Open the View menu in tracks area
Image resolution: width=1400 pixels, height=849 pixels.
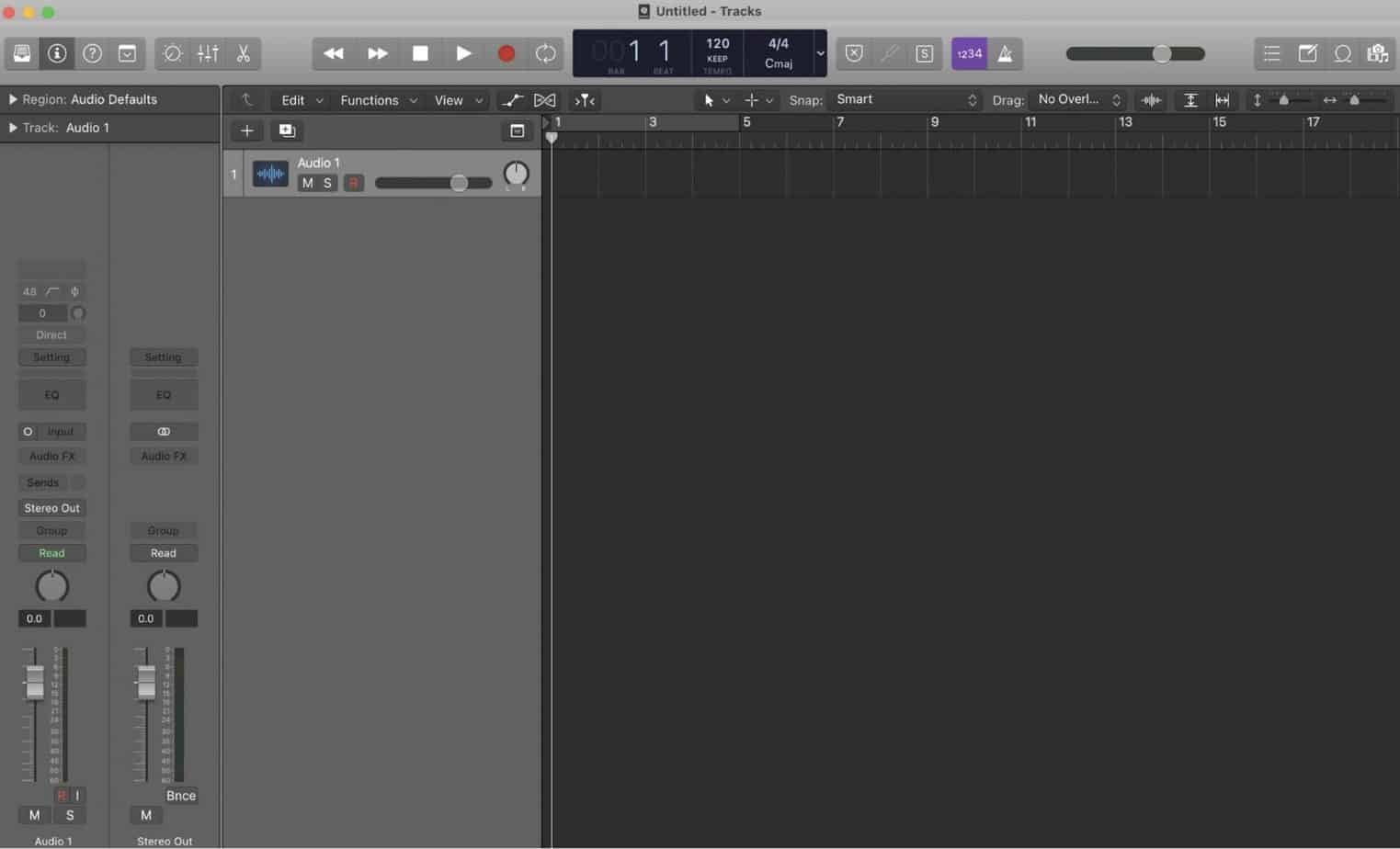[x=450, y=99]
